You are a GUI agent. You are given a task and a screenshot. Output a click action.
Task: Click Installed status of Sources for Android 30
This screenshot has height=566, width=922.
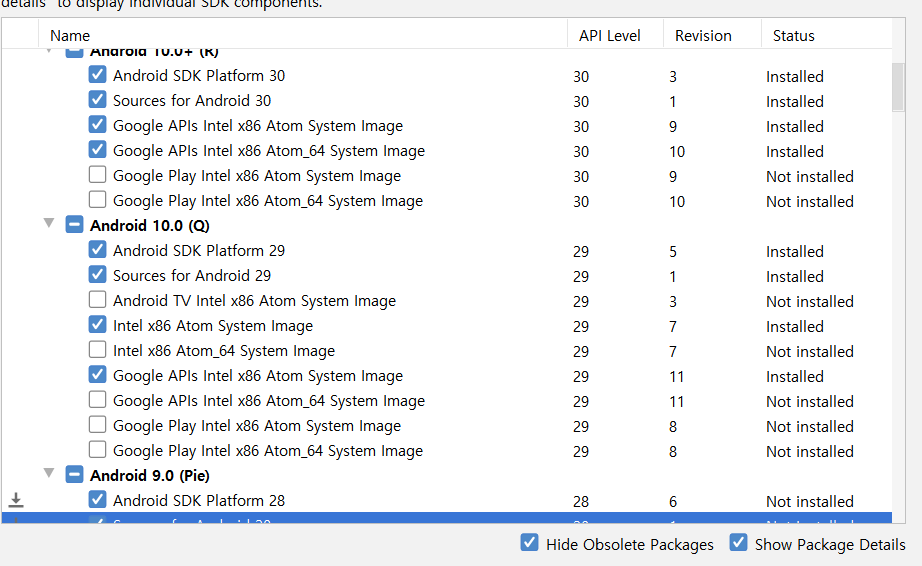794,102
